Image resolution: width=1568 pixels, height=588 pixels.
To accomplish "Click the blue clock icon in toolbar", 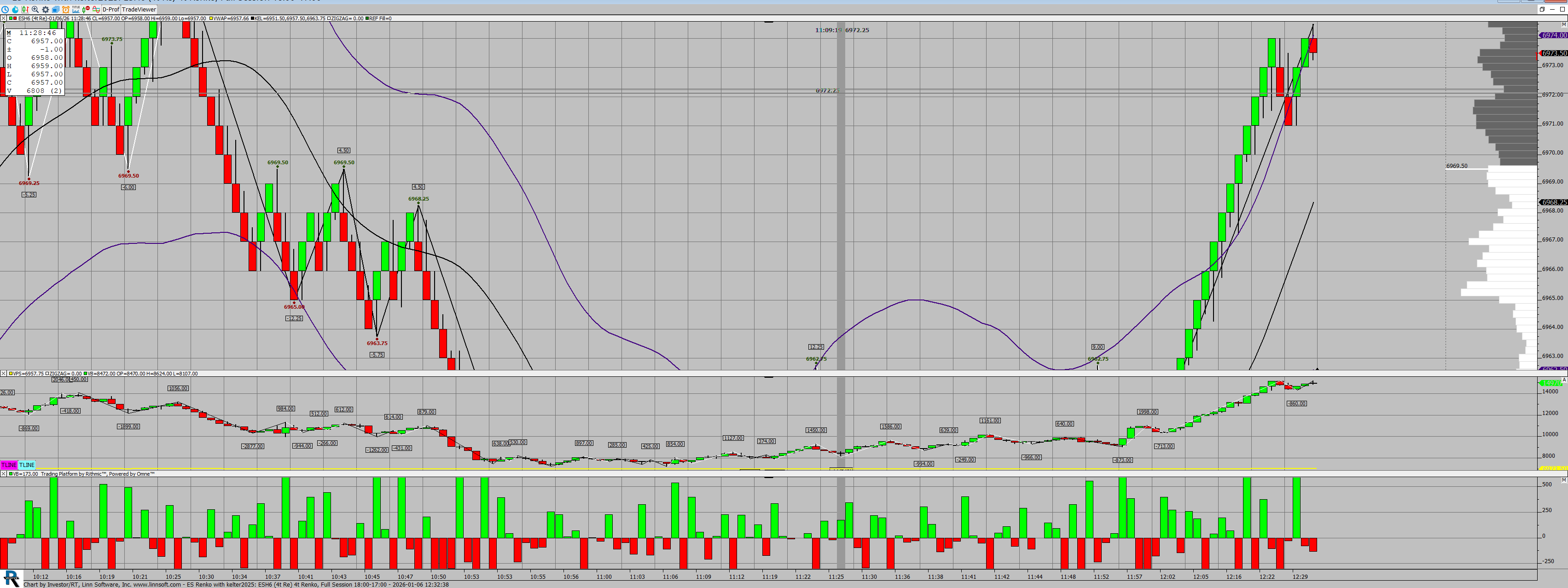I will click(5, 10).
